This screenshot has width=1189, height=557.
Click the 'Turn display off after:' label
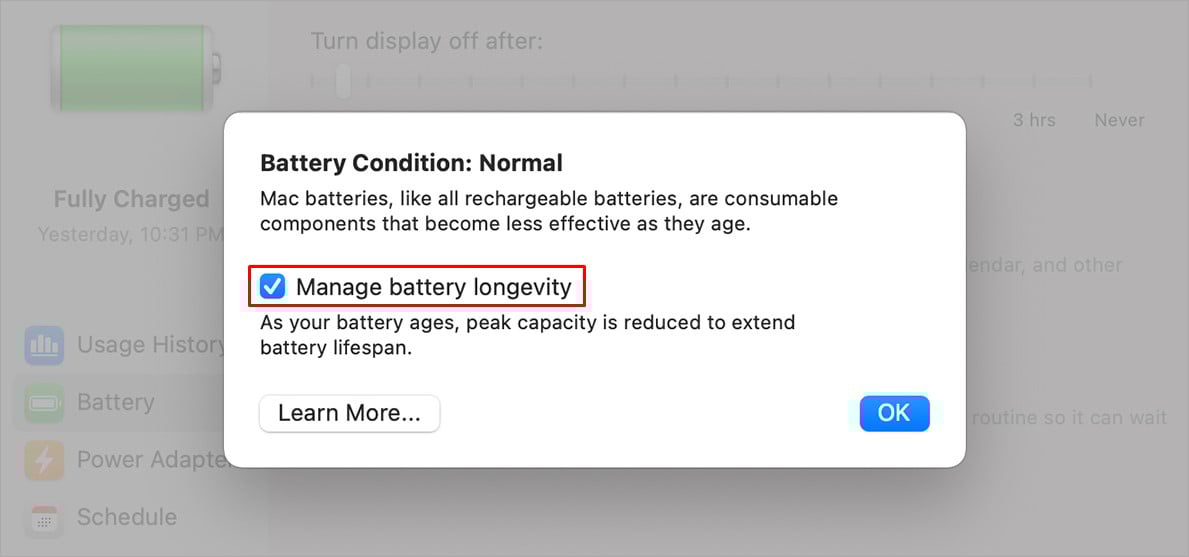pyautogui.click(x=427, y=42)
